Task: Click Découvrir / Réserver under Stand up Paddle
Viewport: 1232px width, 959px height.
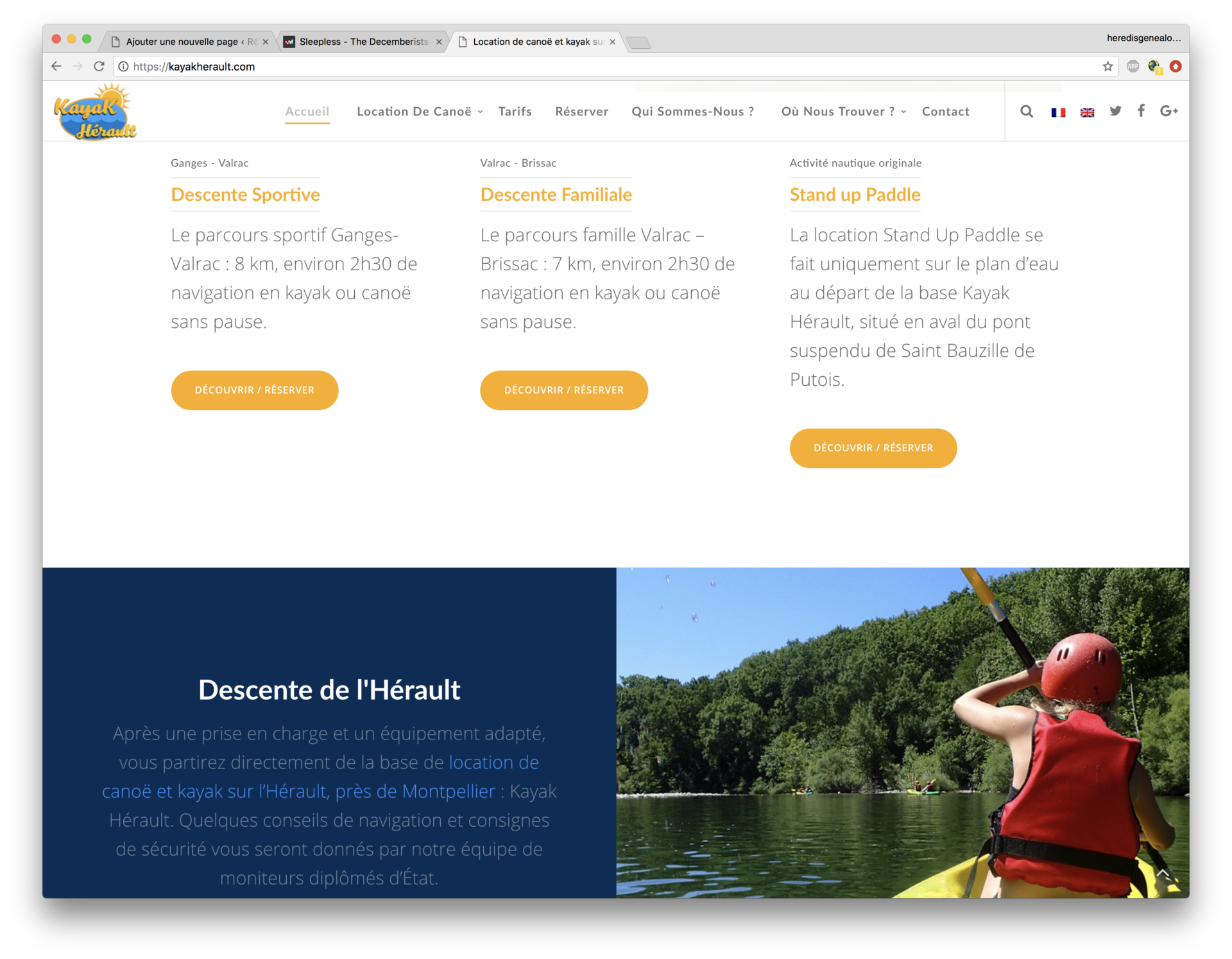Action: tap(873, 448)
